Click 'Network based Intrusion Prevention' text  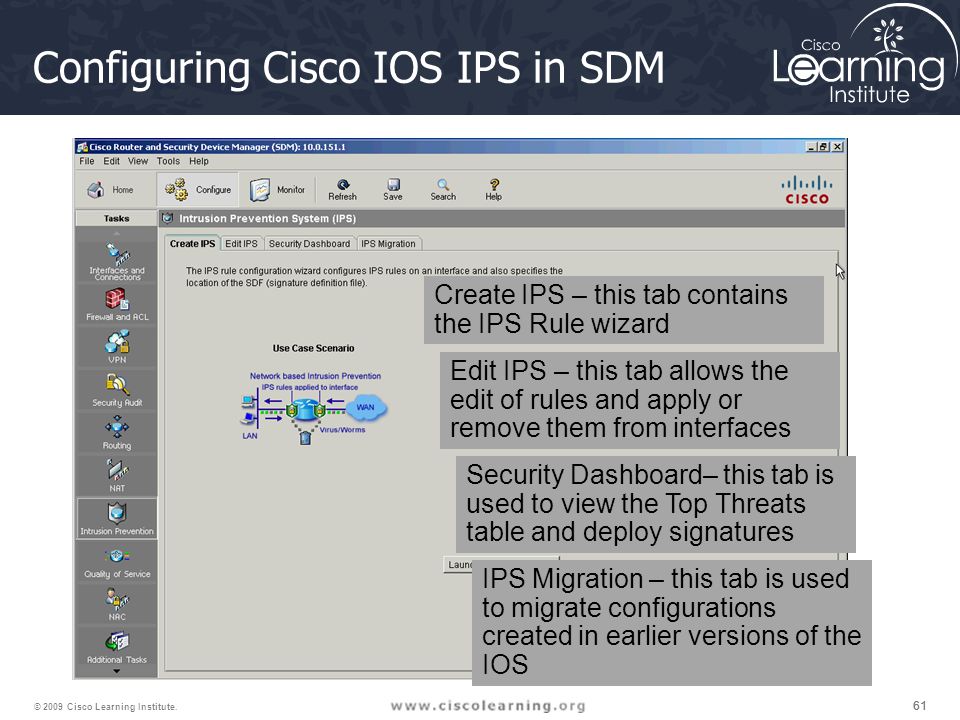click(x=315, y=376)
